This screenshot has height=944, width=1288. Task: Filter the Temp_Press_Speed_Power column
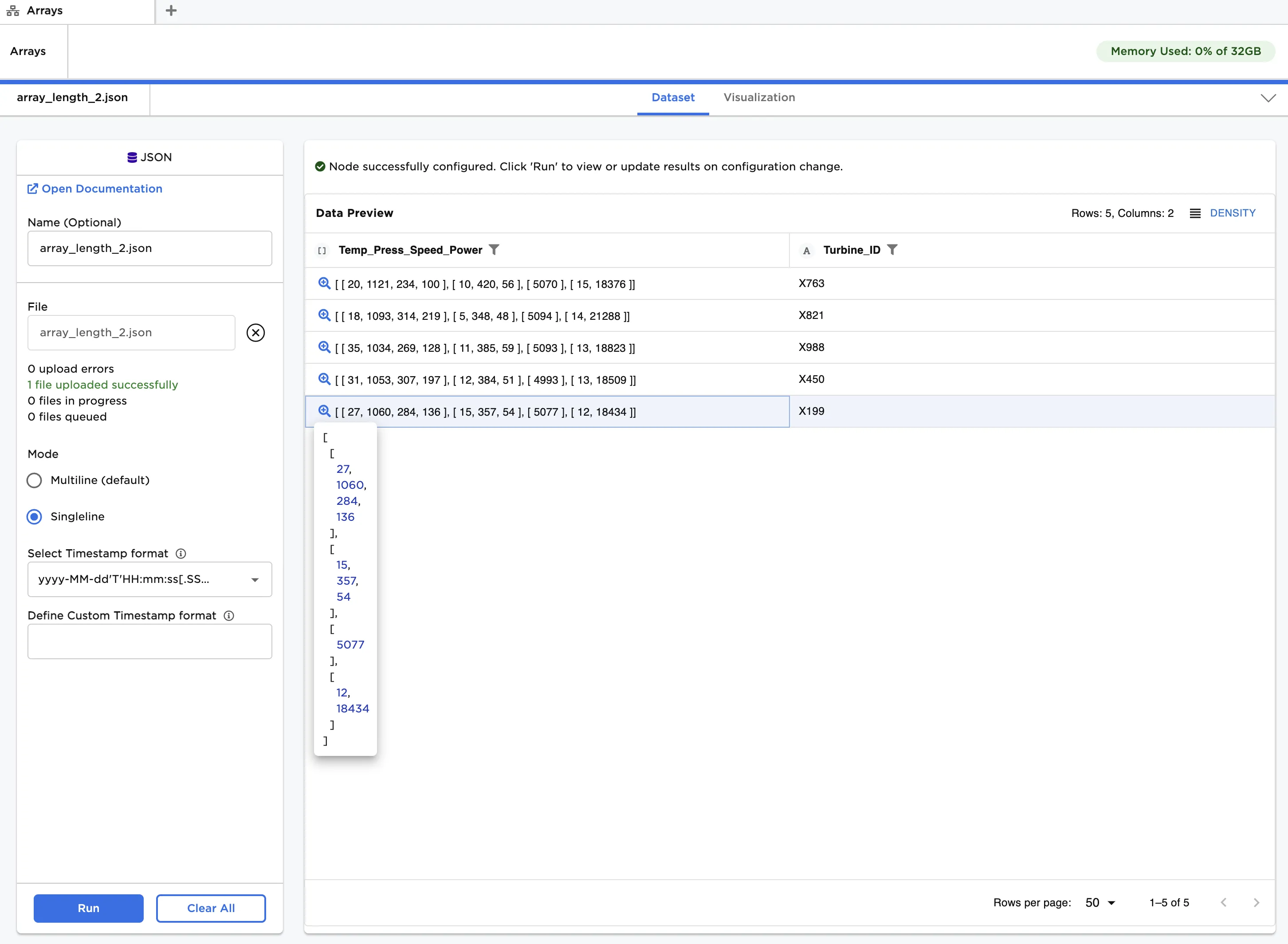(x=494, y=250)
